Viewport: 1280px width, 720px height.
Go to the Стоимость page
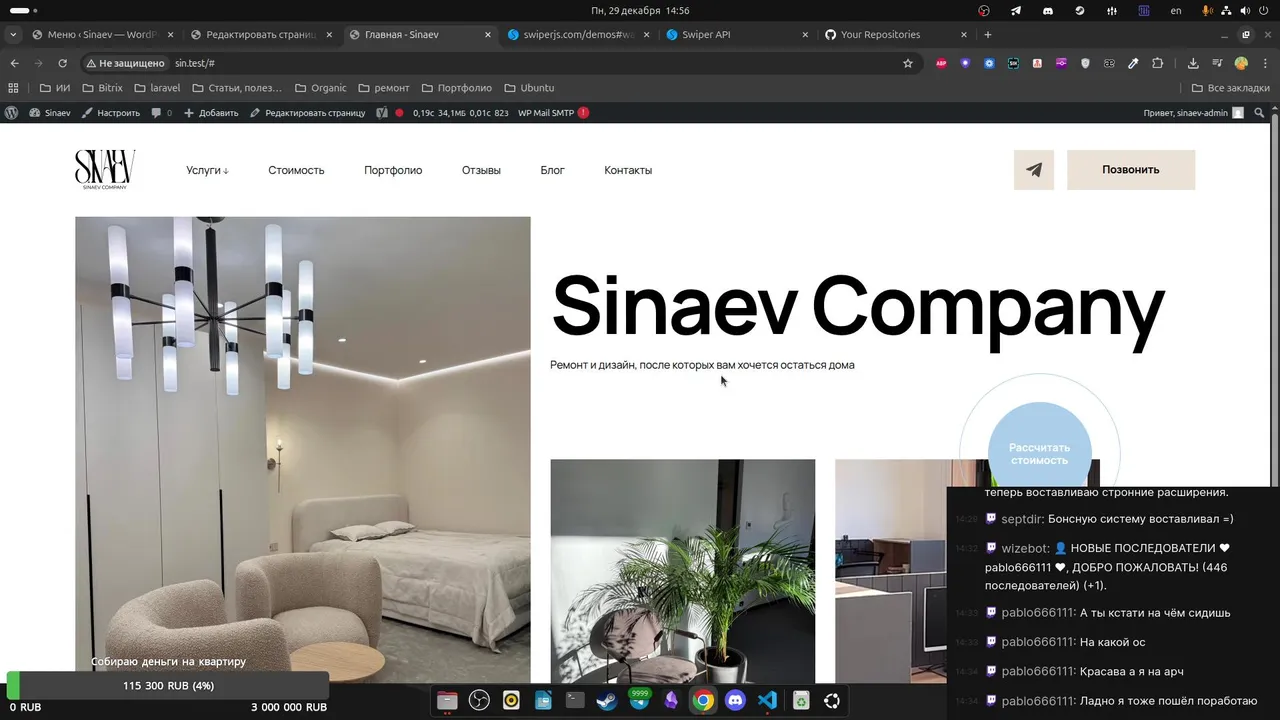pos(296,170)
